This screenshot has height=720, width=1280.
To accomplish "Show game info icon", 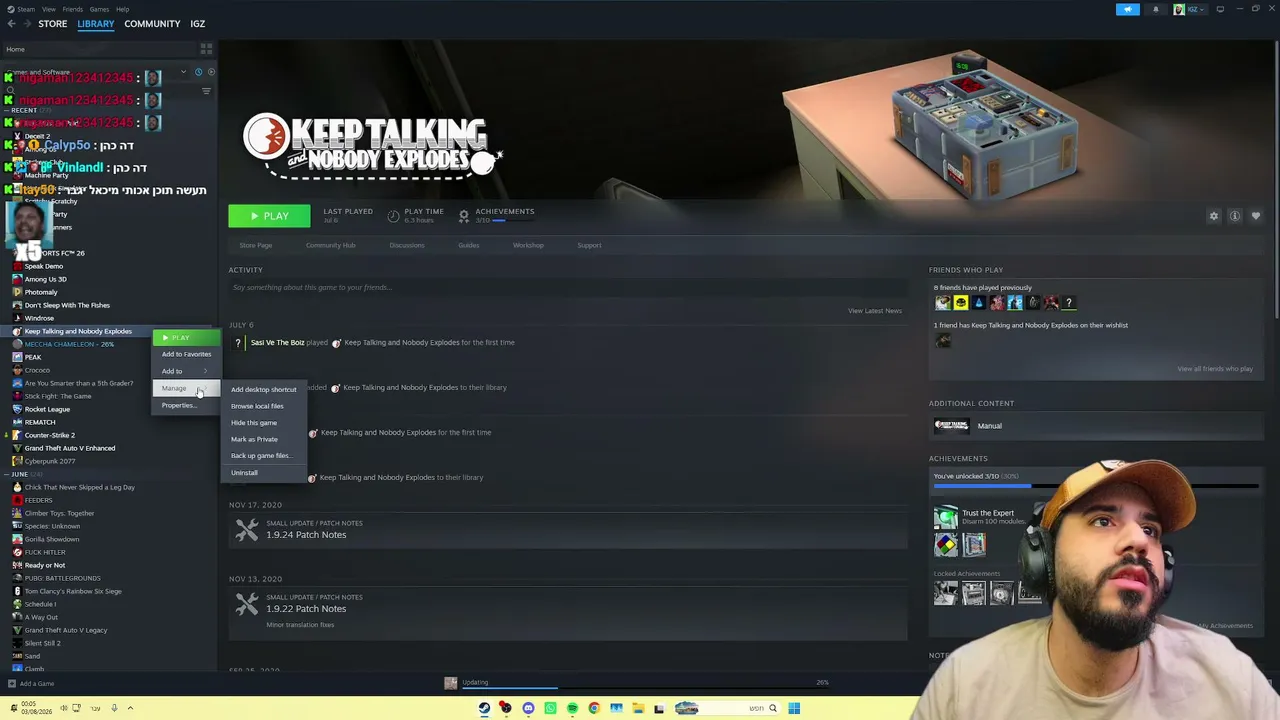I will [x=1235, y=216].
